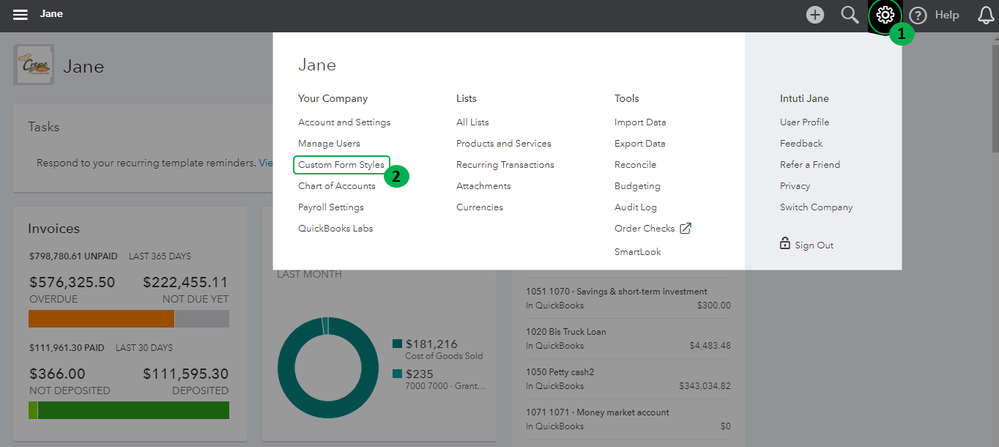Click the company logo thumbnail
This screenshot has width=999, height=447.
point(35,67)
